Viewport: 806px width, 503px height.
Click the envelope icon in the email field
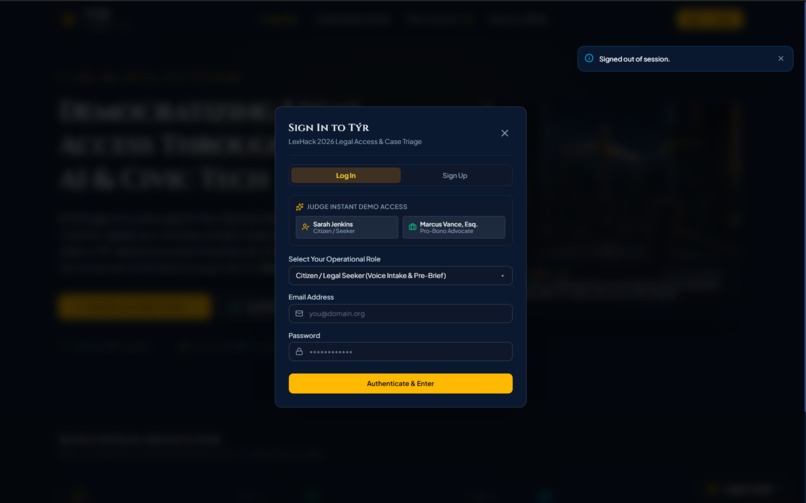[299, 313]
